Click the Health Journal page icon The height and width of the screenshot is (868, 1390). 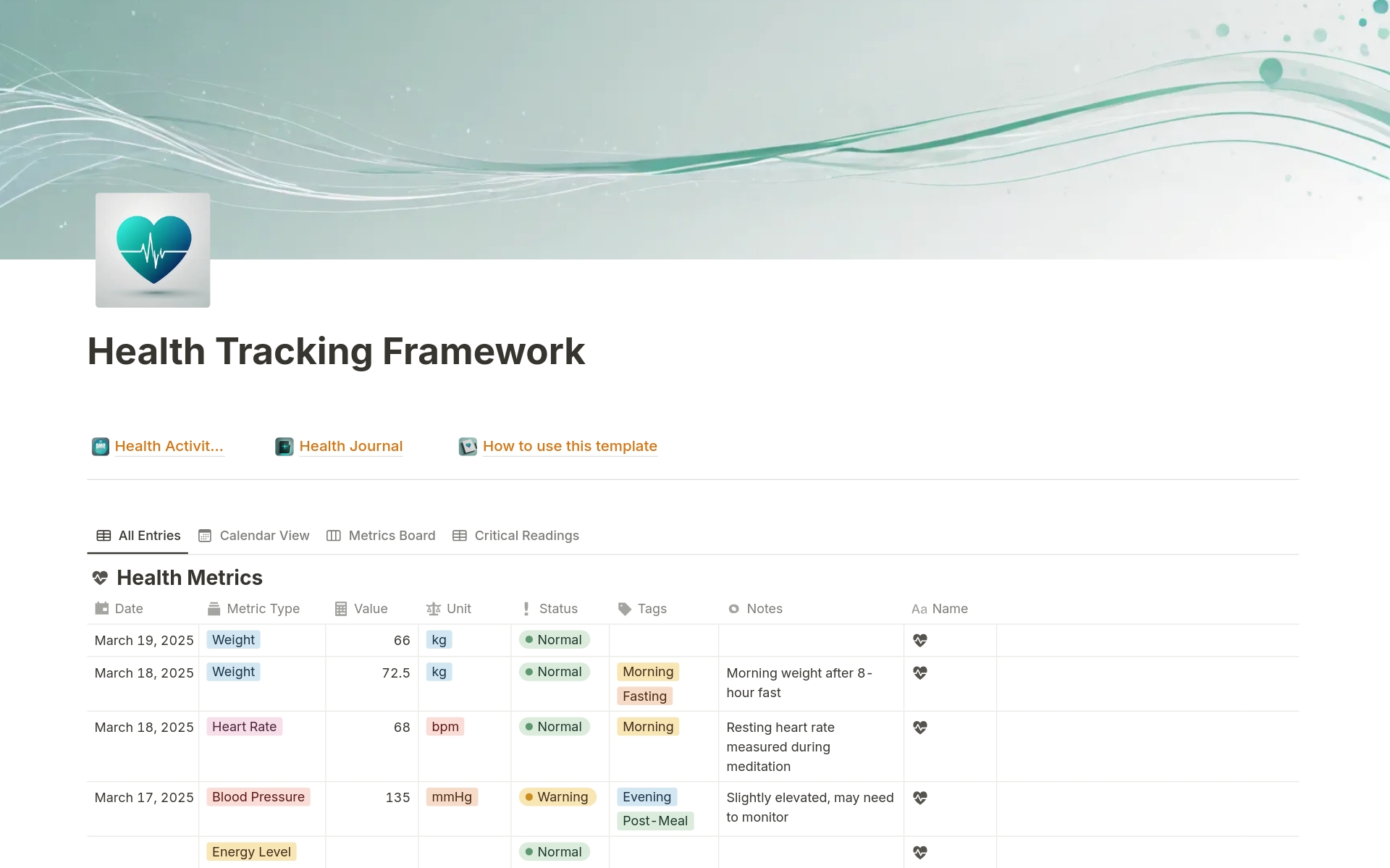click(285, 447)
